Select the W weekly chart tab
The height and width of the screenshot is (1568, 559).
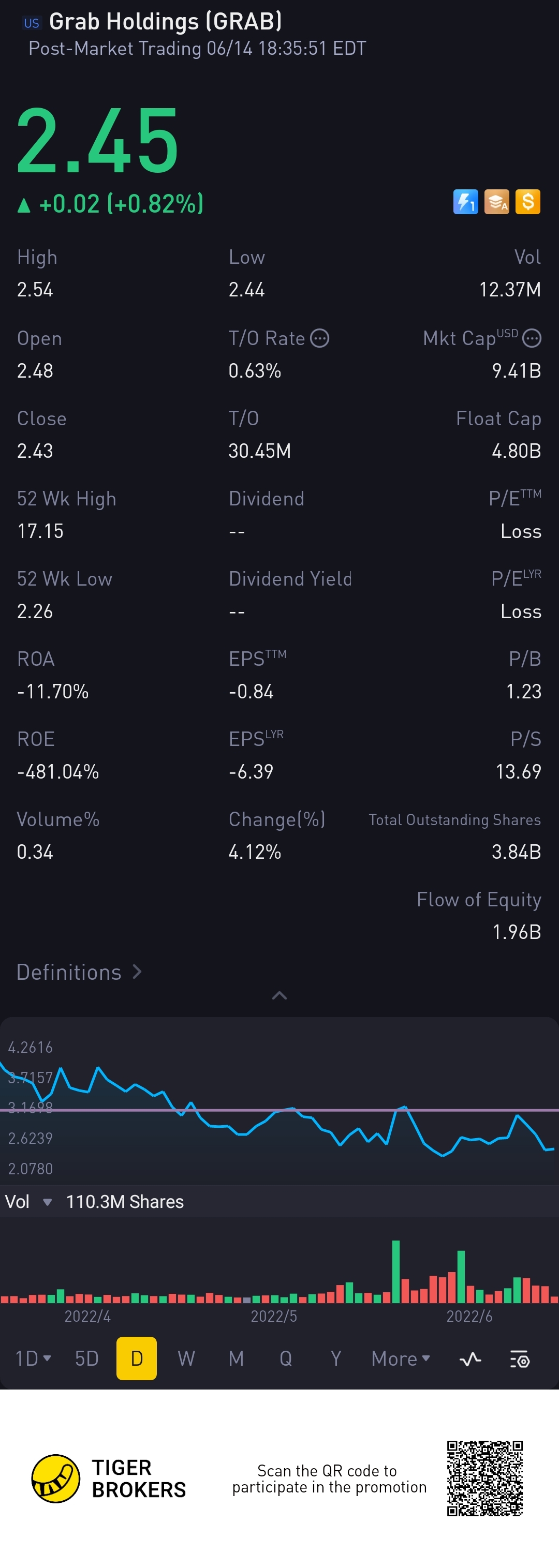click(186, 1358)
